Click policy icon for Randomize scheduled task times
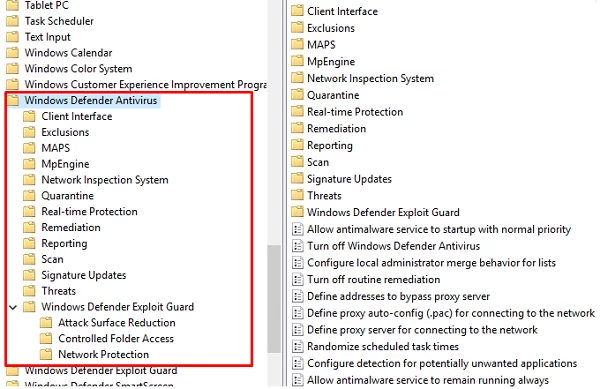Viewport: 600px width, 389px height. (297, 347)
